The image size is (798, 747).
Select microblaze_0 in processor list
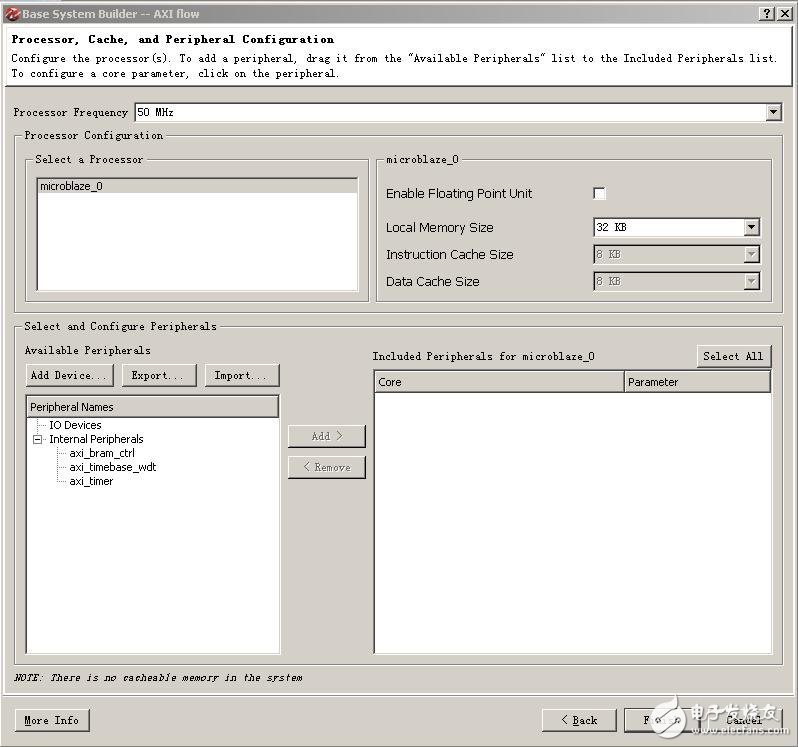pos(71,186)
